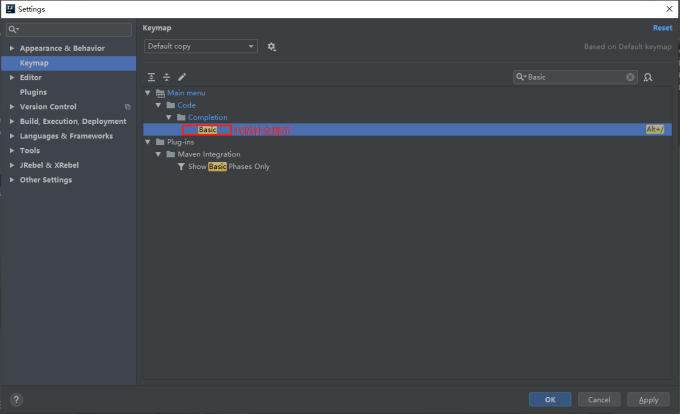Click the Plug-ins folder icon
The image size is (681, 415).
(160, 142)
